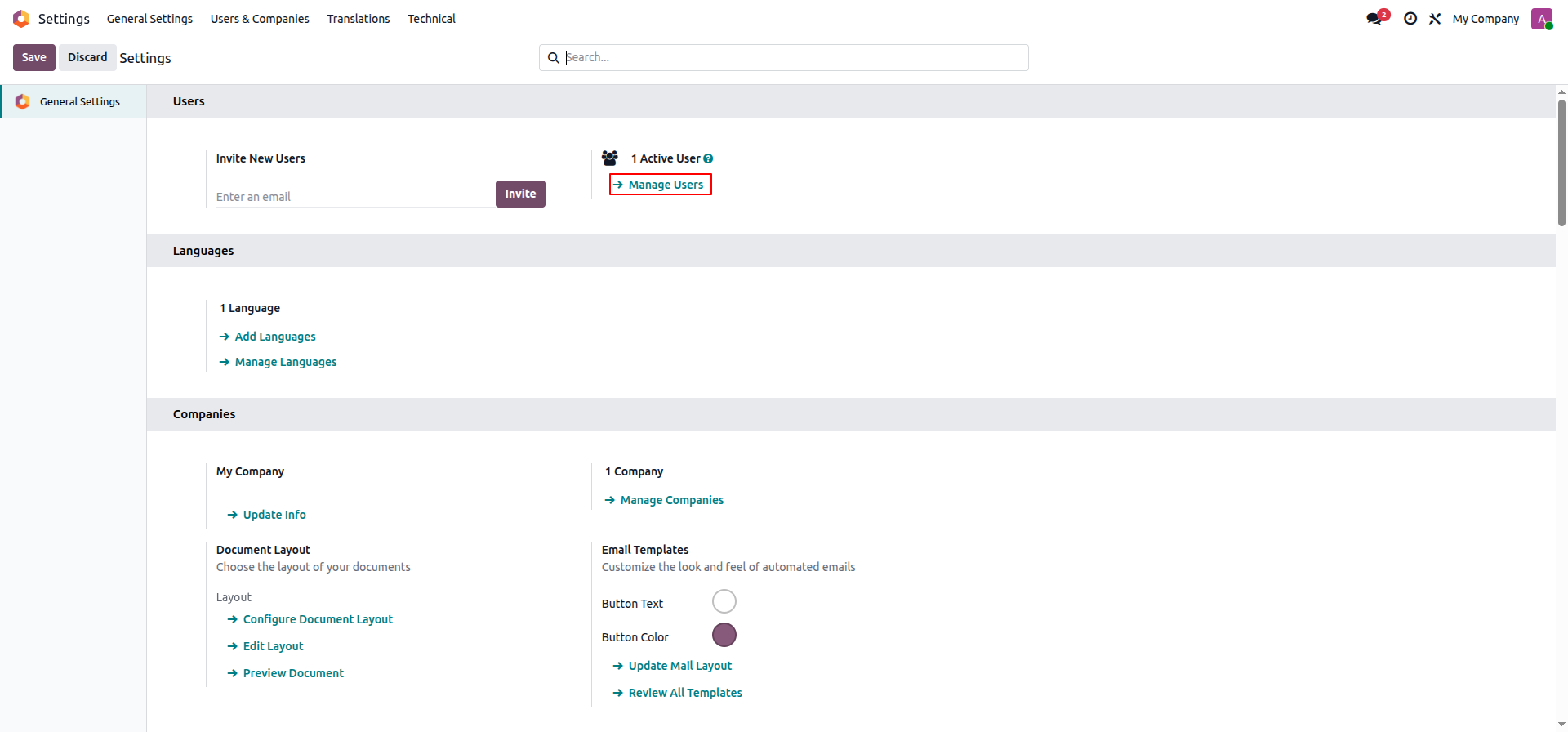Pick the Button Text color swatch

pyautogui.click(x=724, y=601)
